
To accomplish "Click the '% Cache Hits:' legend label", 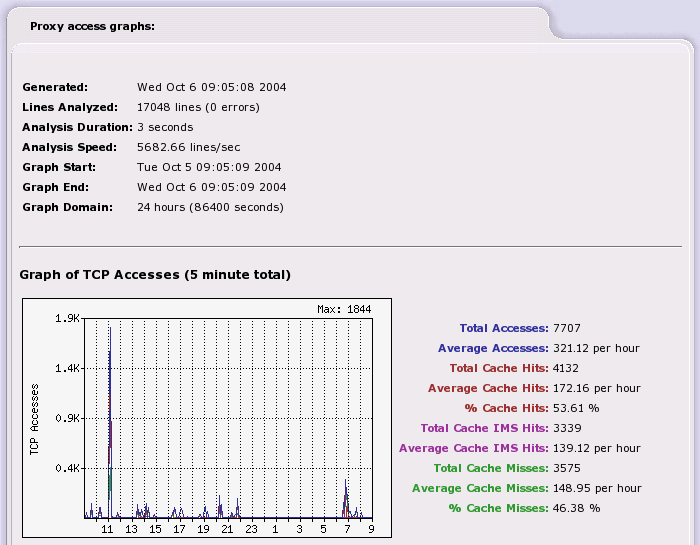I will (507, 408).
